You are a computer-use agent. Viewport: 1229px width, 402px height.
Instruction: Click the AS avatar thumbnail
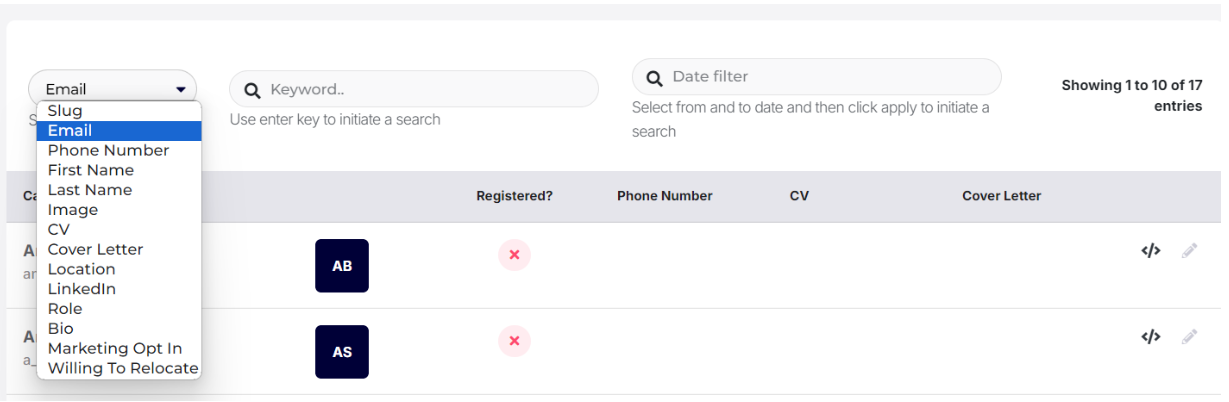342,352
